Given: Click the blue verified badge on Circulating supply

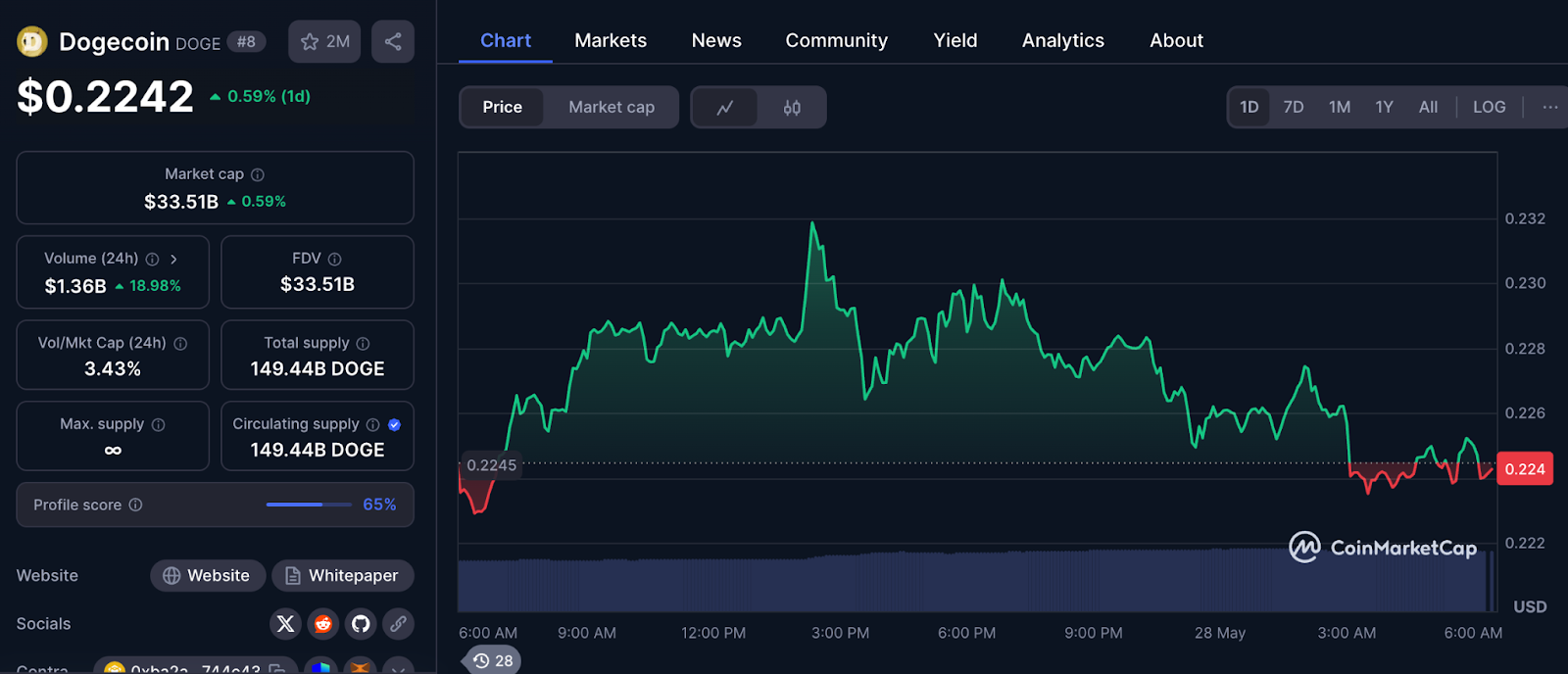Looking at the screenshot, I should 394,424.
